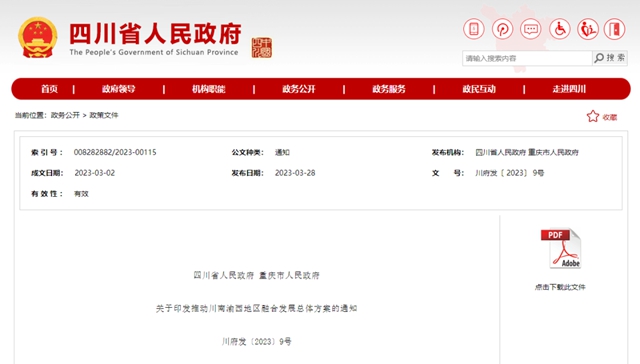Screen dimensions: 640x364
Task: Click the English subtitle The People's Government of Sichuan Province
Action: coord(154,52)
